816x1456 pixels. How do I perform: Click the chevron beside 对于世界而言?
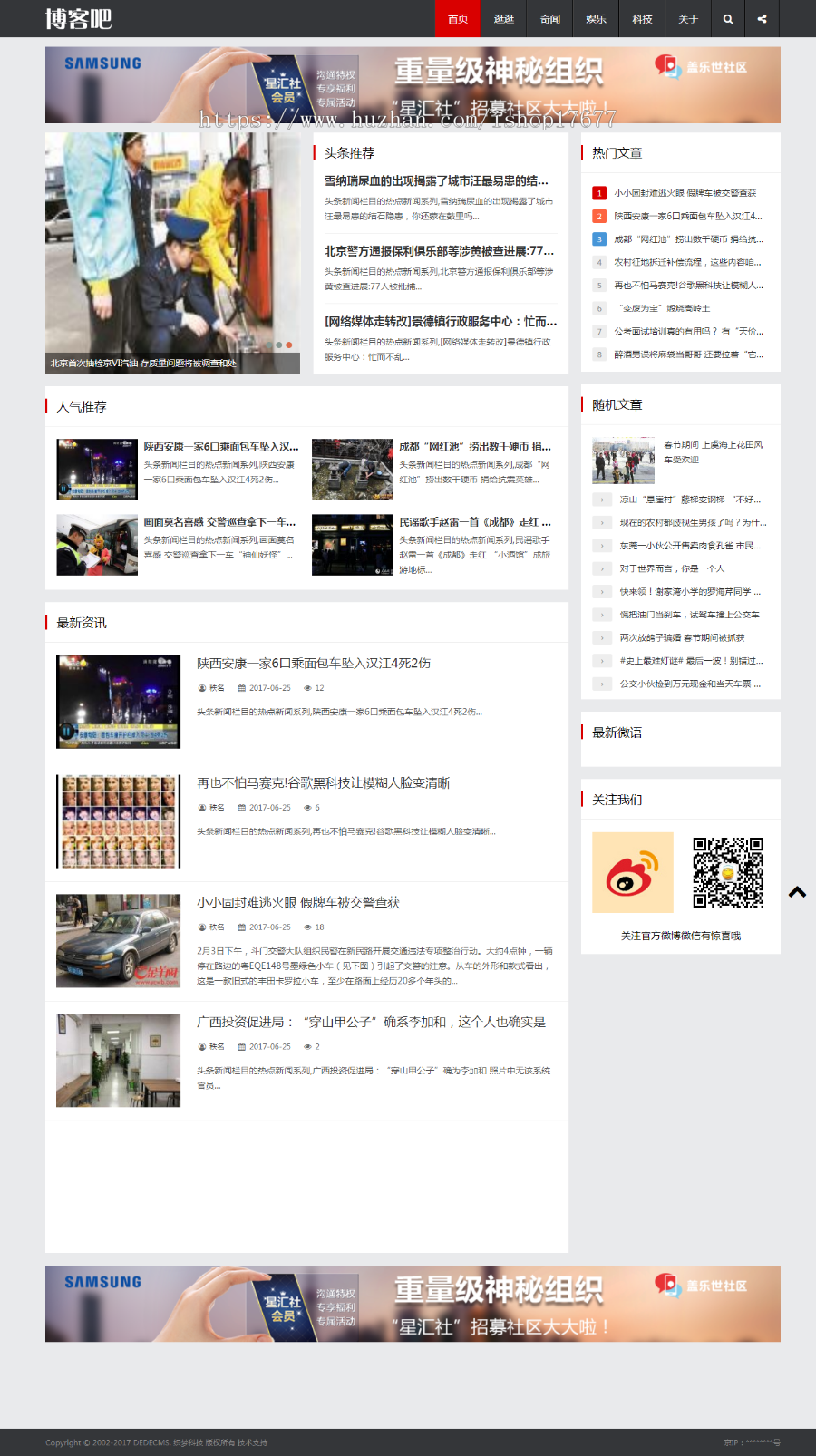pos(603,568)
